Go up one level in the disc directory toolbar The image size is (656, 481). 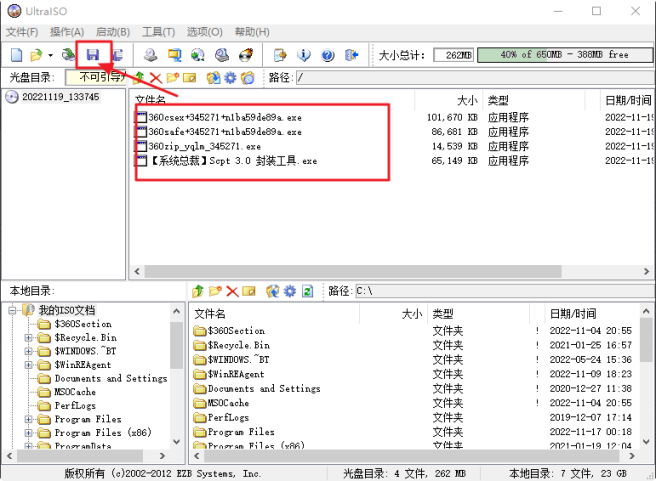coord(140,78)
